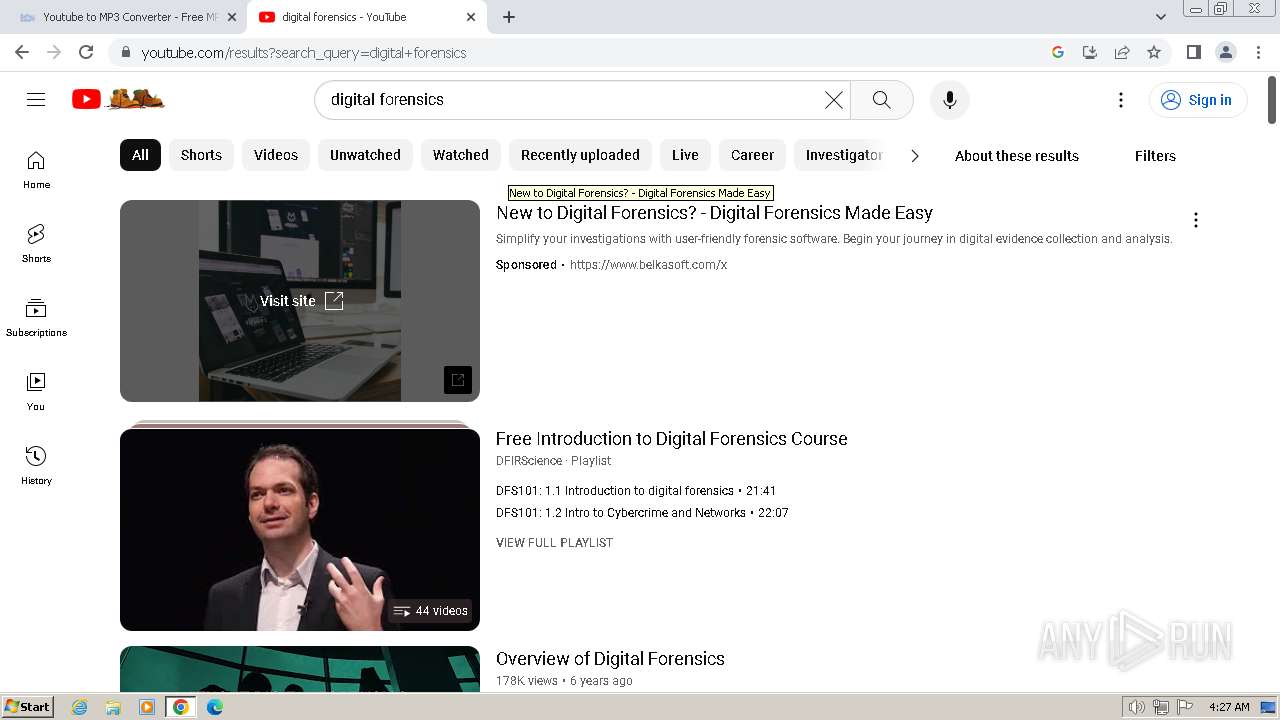The height and width of the screenshot is (720, 1280).
Task: Play DFS101: 1.1 Introduction to digital forensics
Action: click(636, 491)
